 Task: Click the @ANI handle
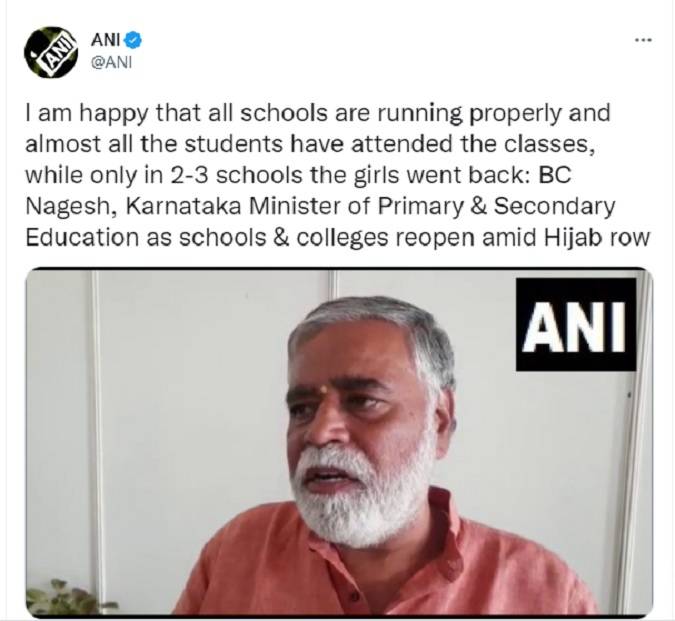pos(111,62)
